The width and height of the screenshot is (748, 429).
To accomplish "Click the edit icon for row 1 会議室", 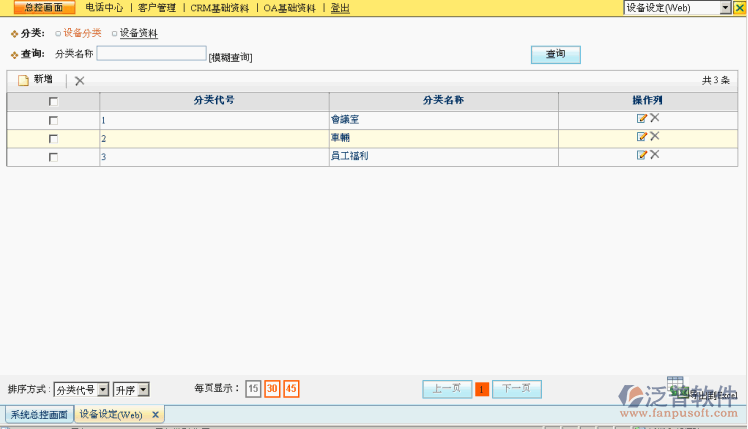I will click(x=642, y=119).
